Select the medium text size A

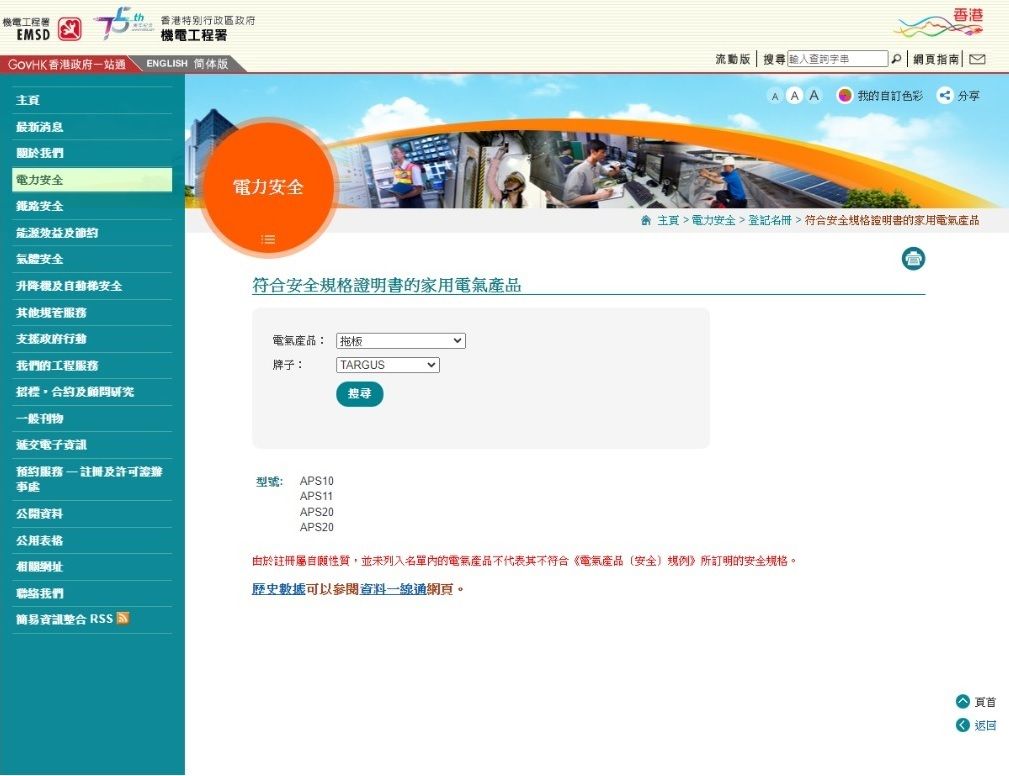pos(794,96)
